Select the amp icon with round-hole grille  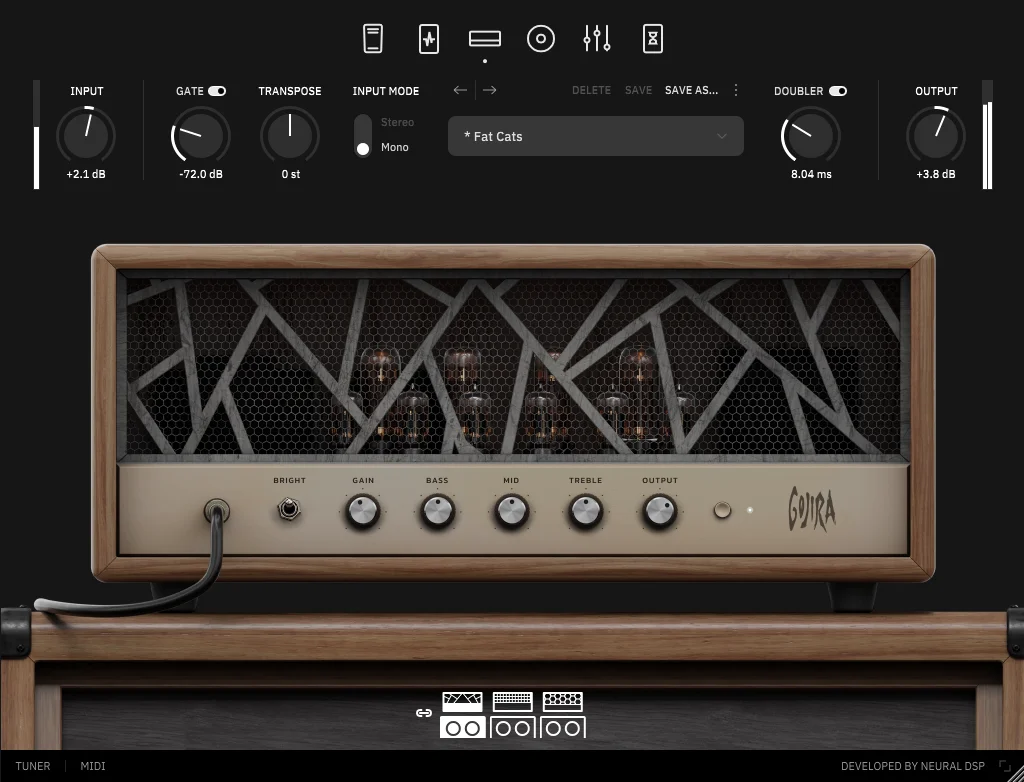coord(563,702)
